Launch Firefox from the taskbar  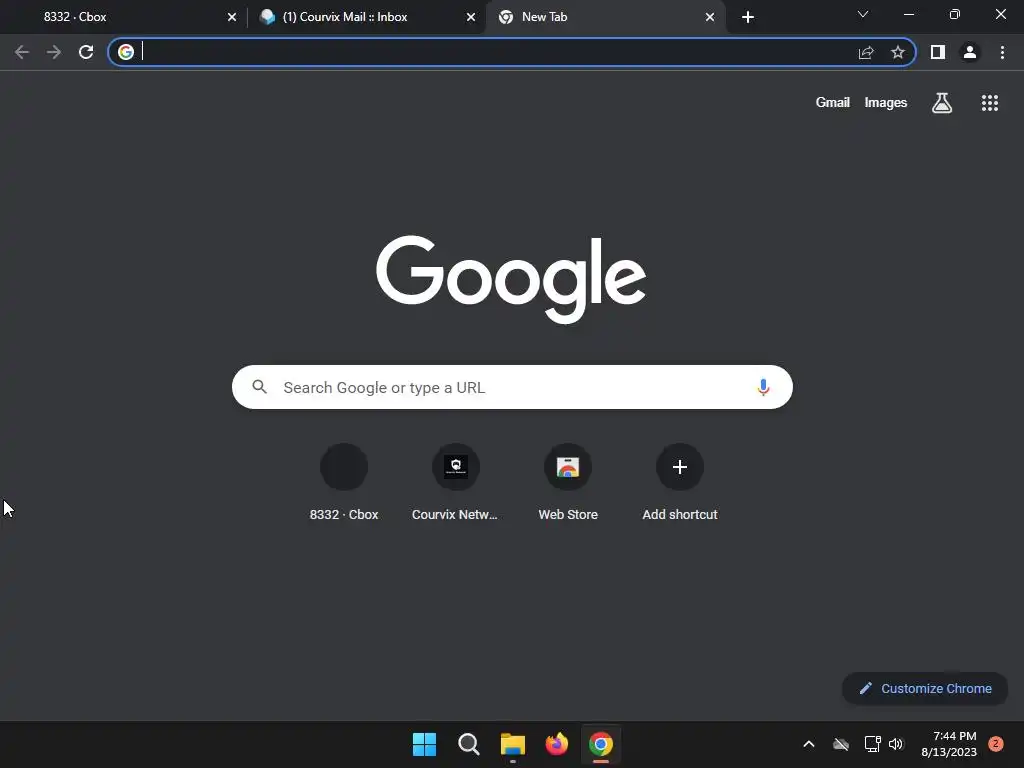(556, 744)
